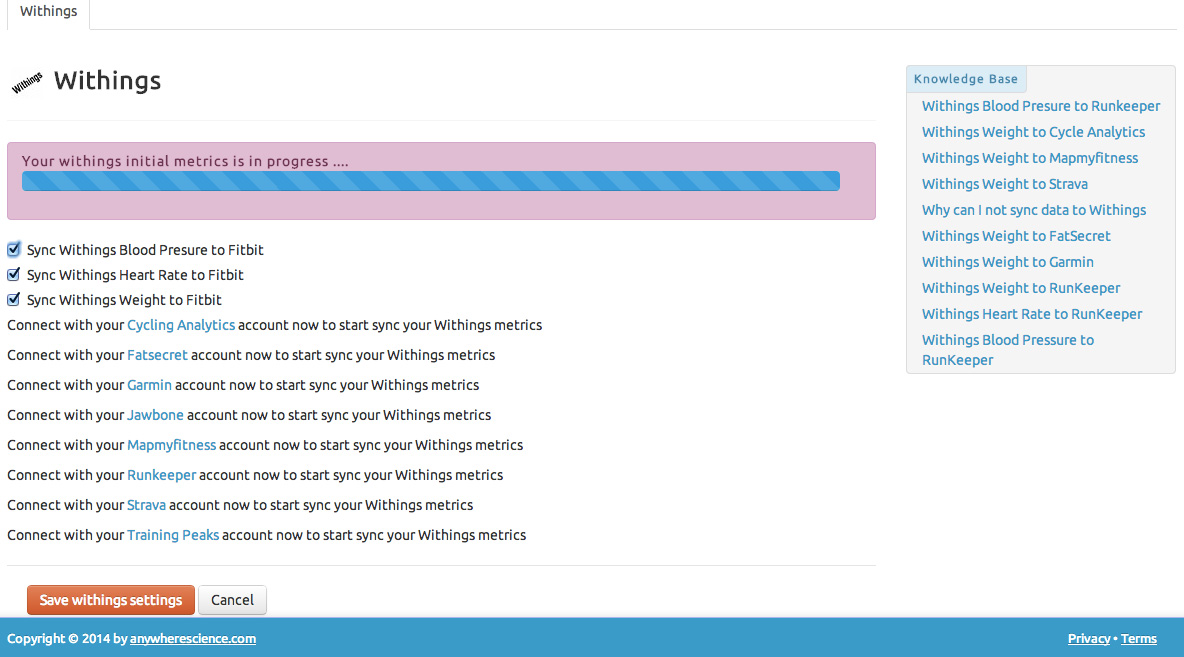
Task: Open the Training Peaks link
Action: point(173,535)
